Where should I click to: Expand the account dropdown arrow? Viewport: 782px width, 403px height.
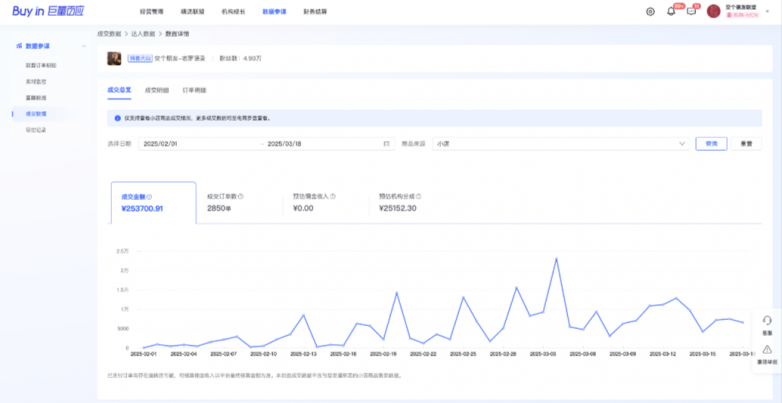pos(767,11)
